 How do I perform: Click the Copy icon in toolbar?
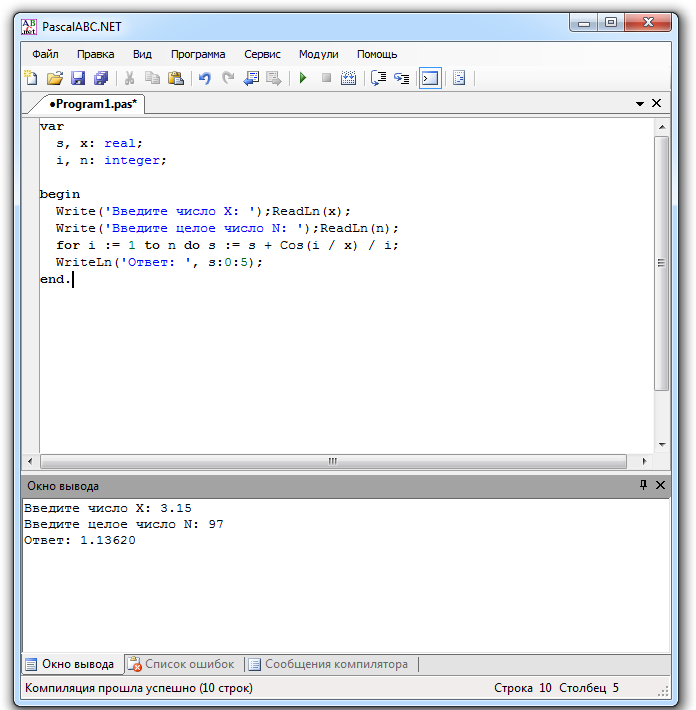coord(152,78)
